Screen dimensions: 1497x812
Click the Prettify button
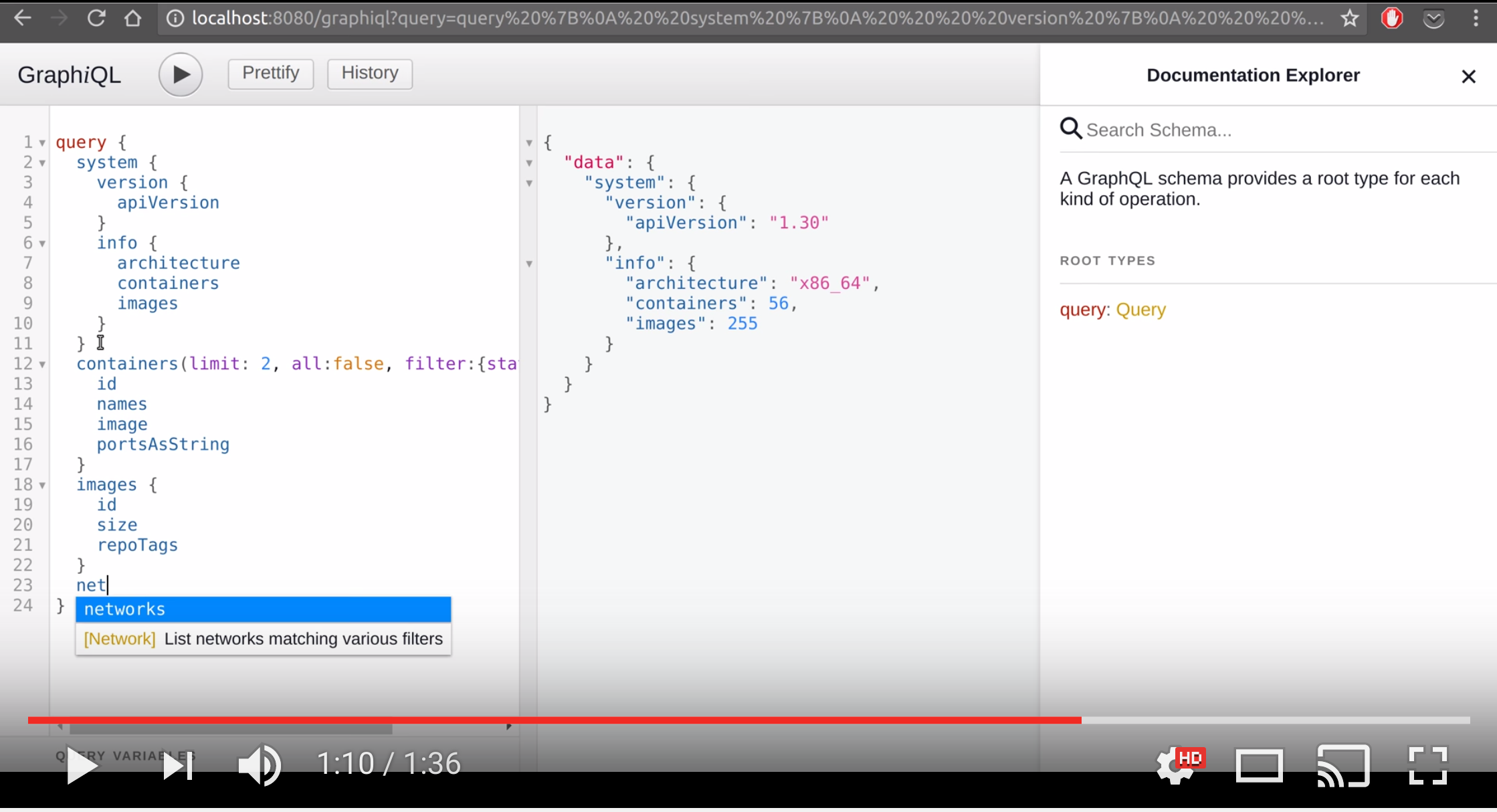tap(270, 73)
